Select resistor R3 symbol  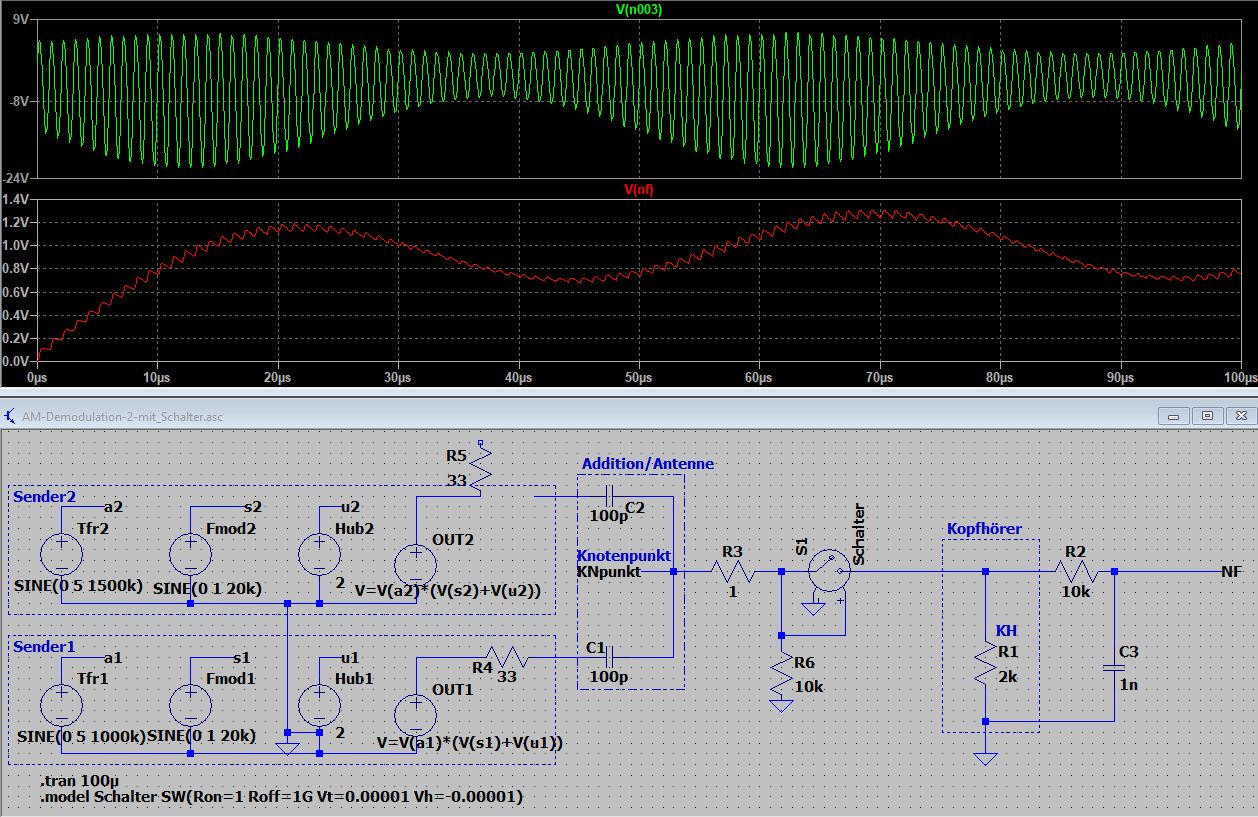pyautogui.click(x=732, y=571)
